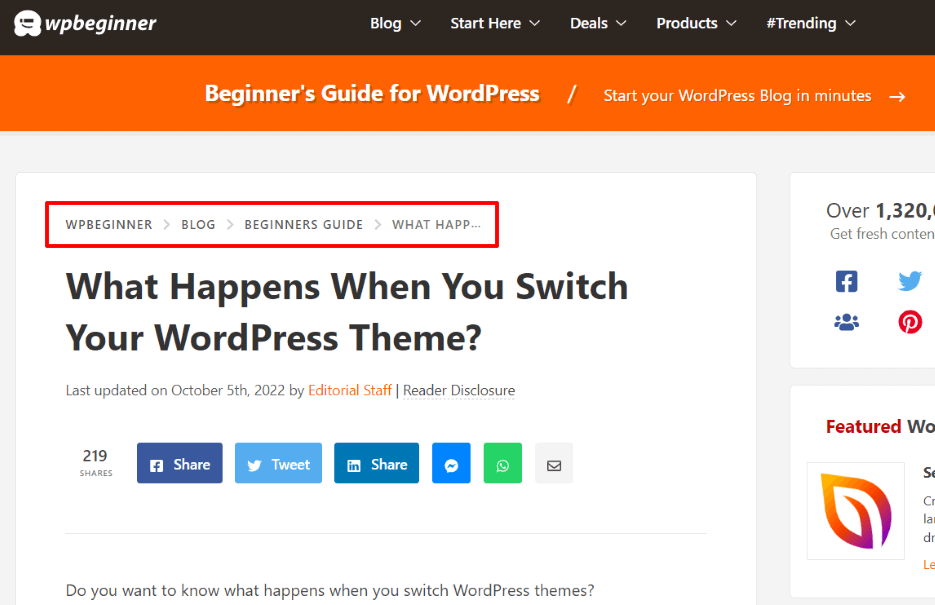Click the Facebook icon in the sidebar
935x605 pixels.
click(847, 281)
